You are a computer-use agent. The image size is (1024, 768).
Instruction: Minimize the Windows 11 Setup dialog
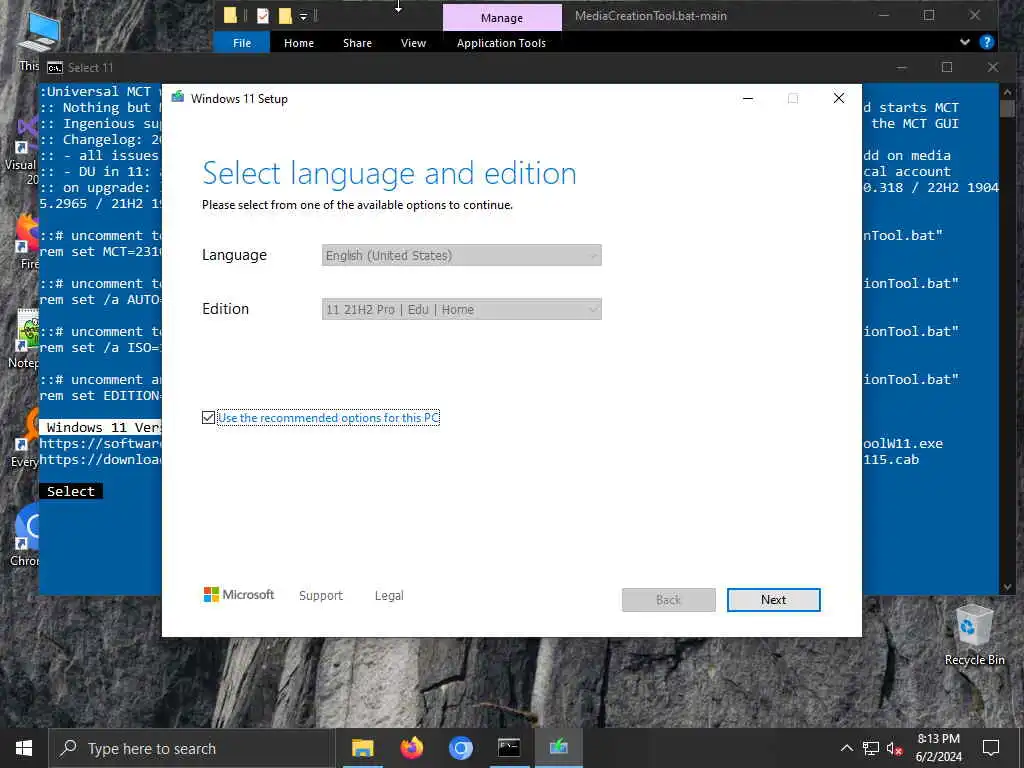point(748,99)
